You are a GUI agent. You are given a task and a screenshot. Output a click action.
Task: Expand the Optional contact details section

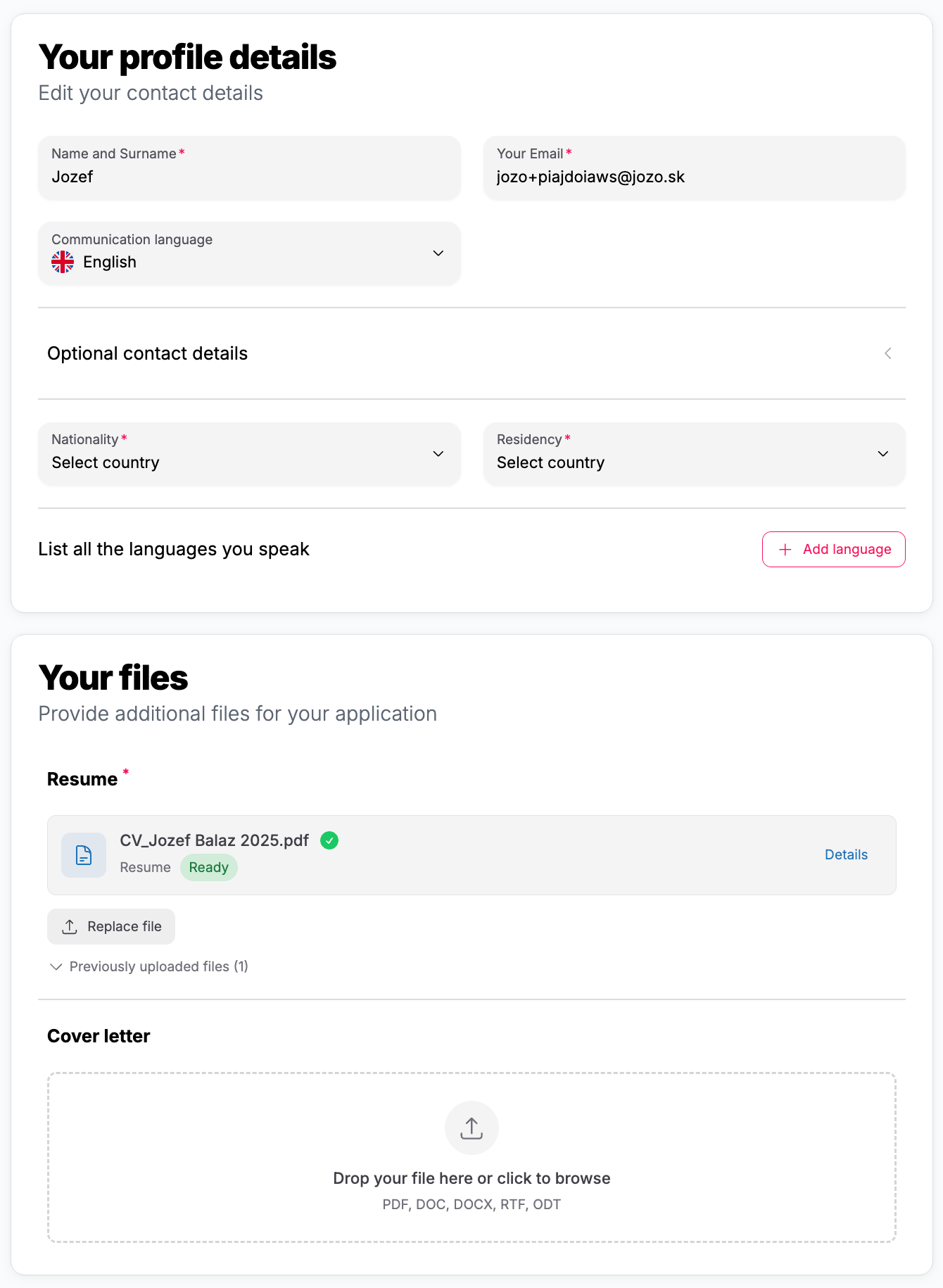[x=471, y=353]
